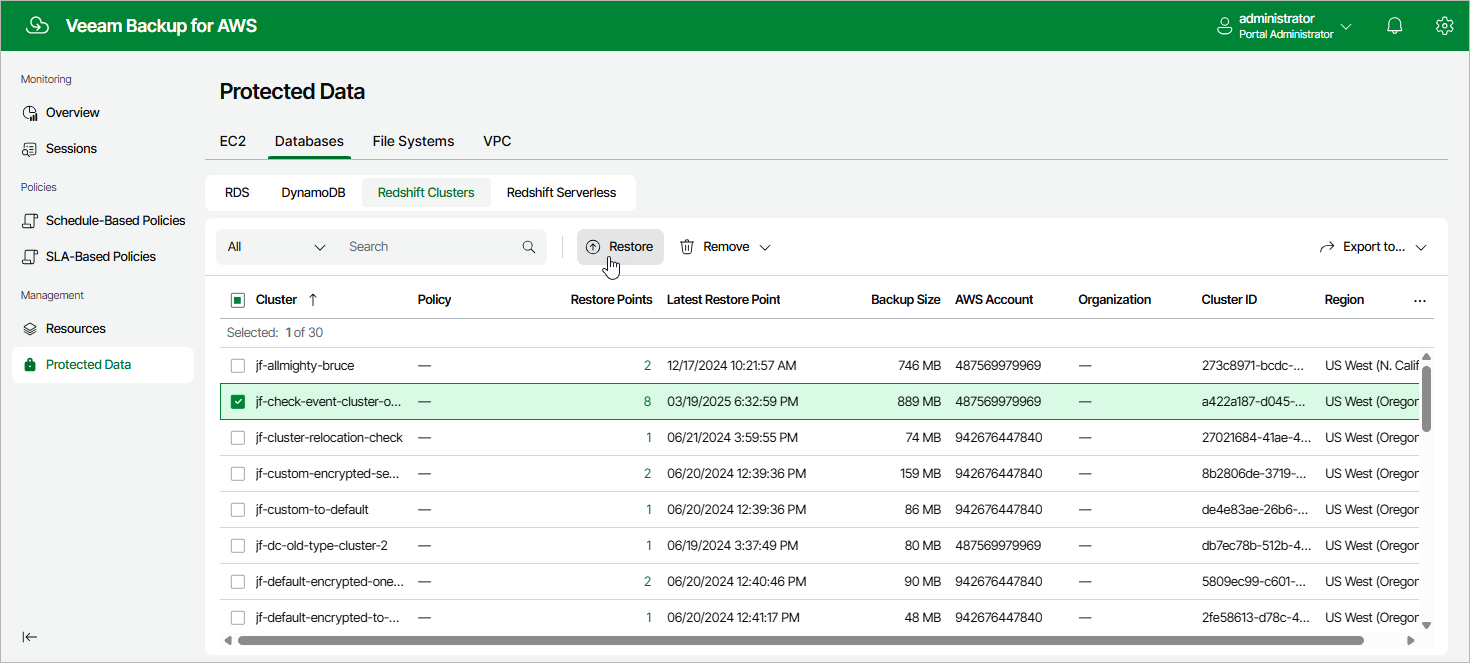Check the jf-dc-old-type-cluster-2 row checkbox
The width and height of the screenshot is (1470, 663).
(238, 546)
